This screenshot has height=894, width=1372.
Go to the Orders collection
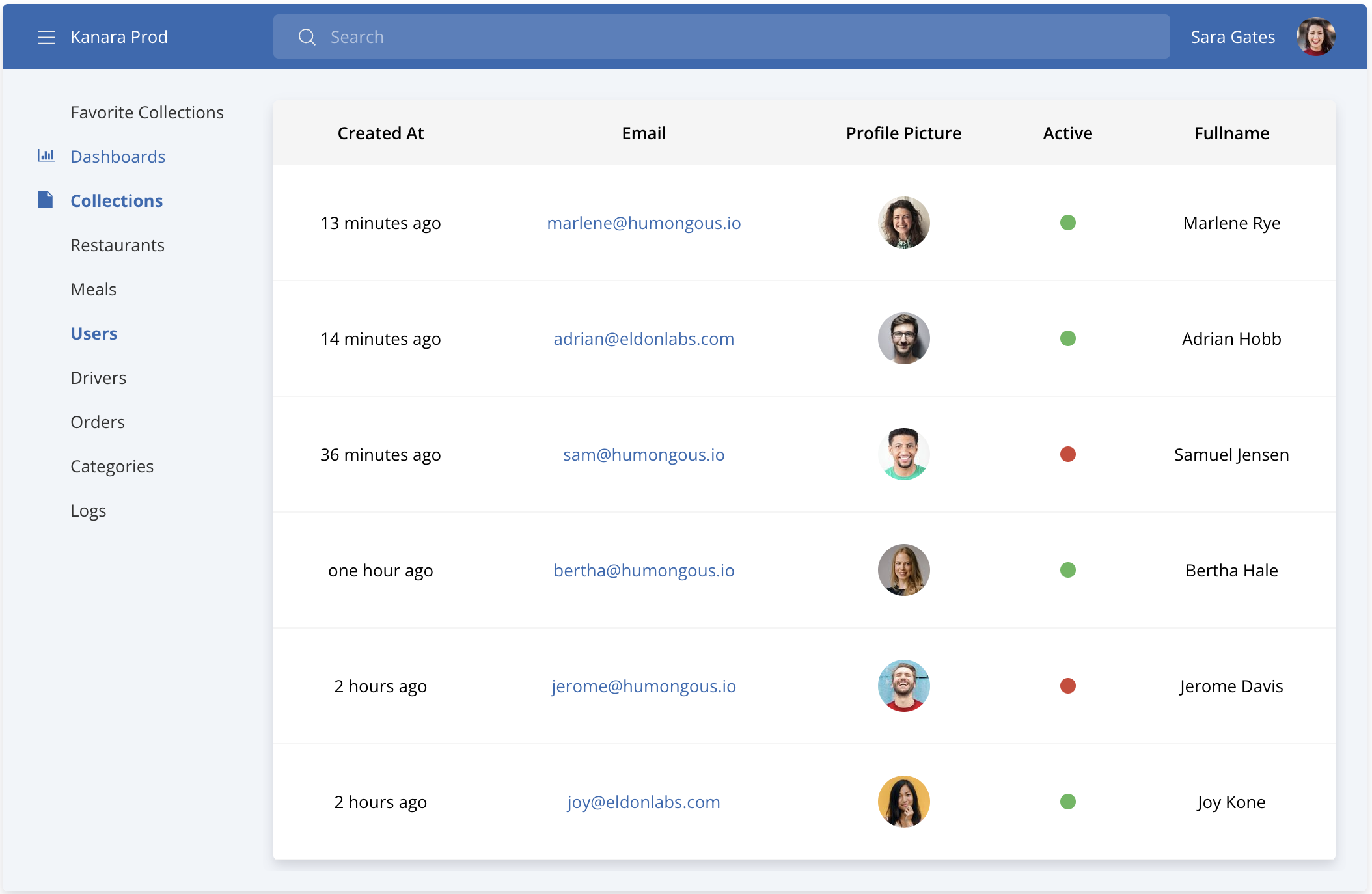[x=98, y=422]
